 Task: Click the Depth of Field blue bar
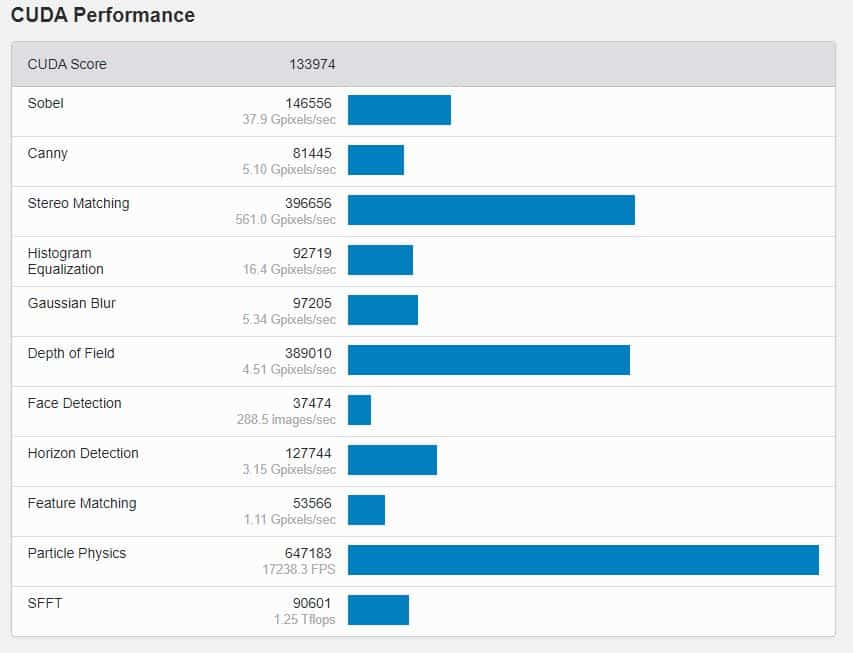click(x=489, y=360)
